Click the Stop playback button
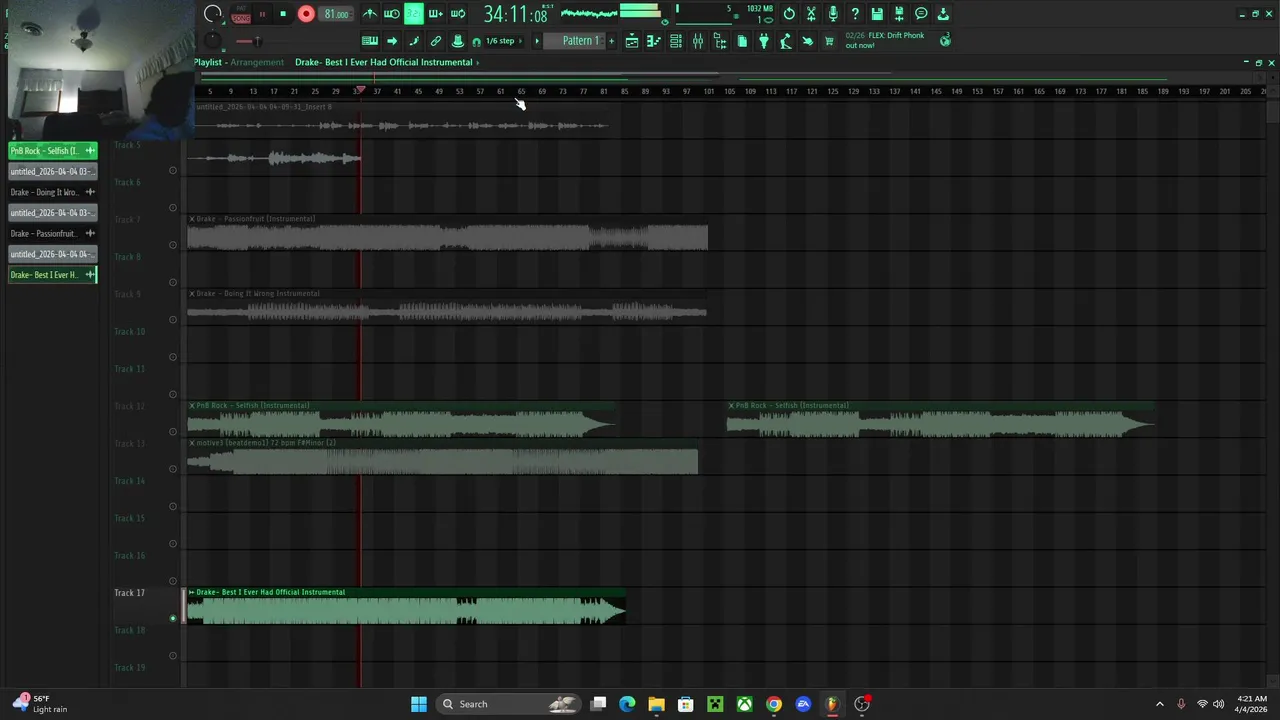This screenshot has width=1280, height=720. tap(283, 14)
